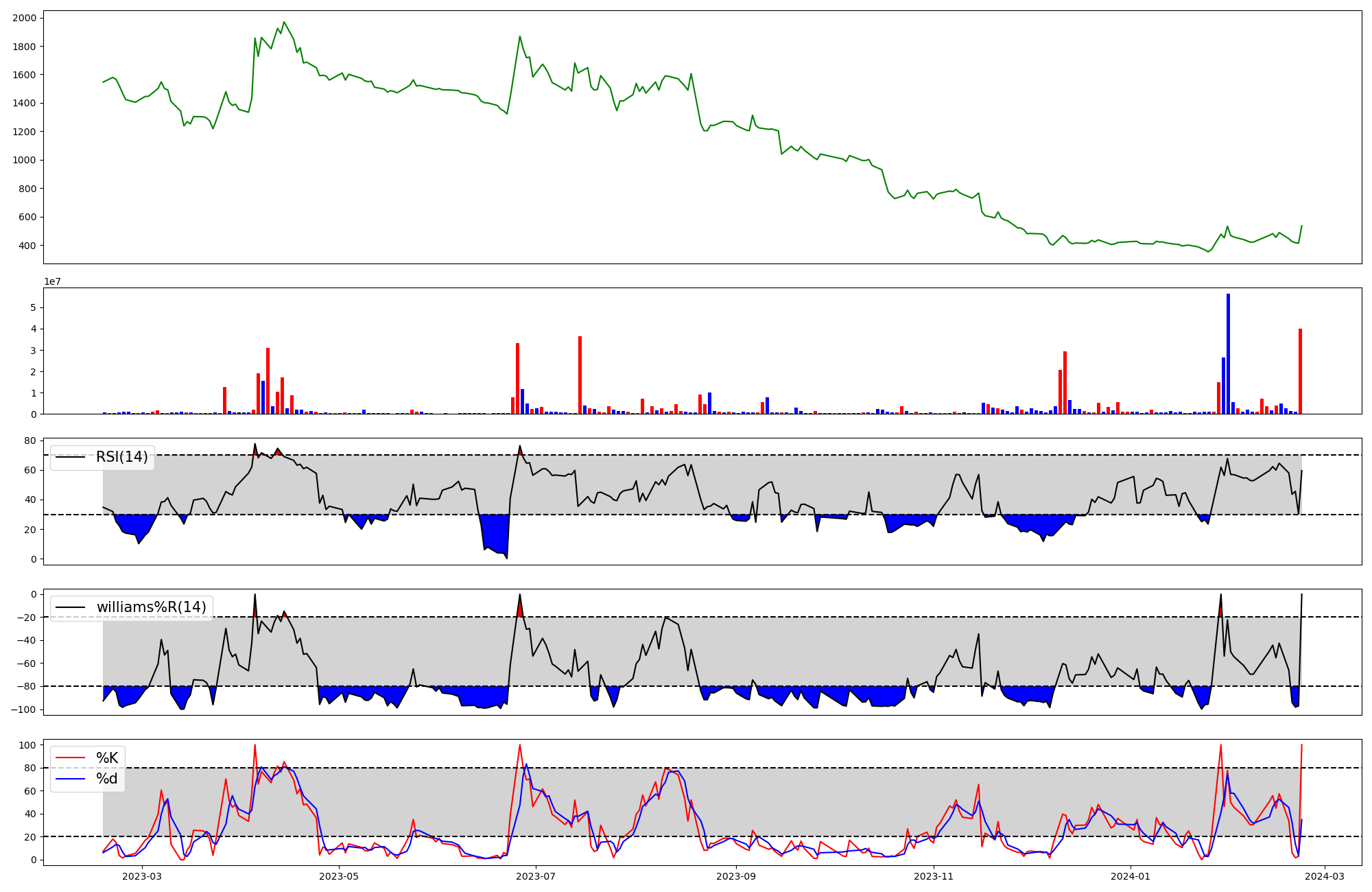Image resolution: width=1372 pixels, height=892 pixels.
Task: Click the 2023-03 x-axis date label
Action: click(x=142, y=876)
